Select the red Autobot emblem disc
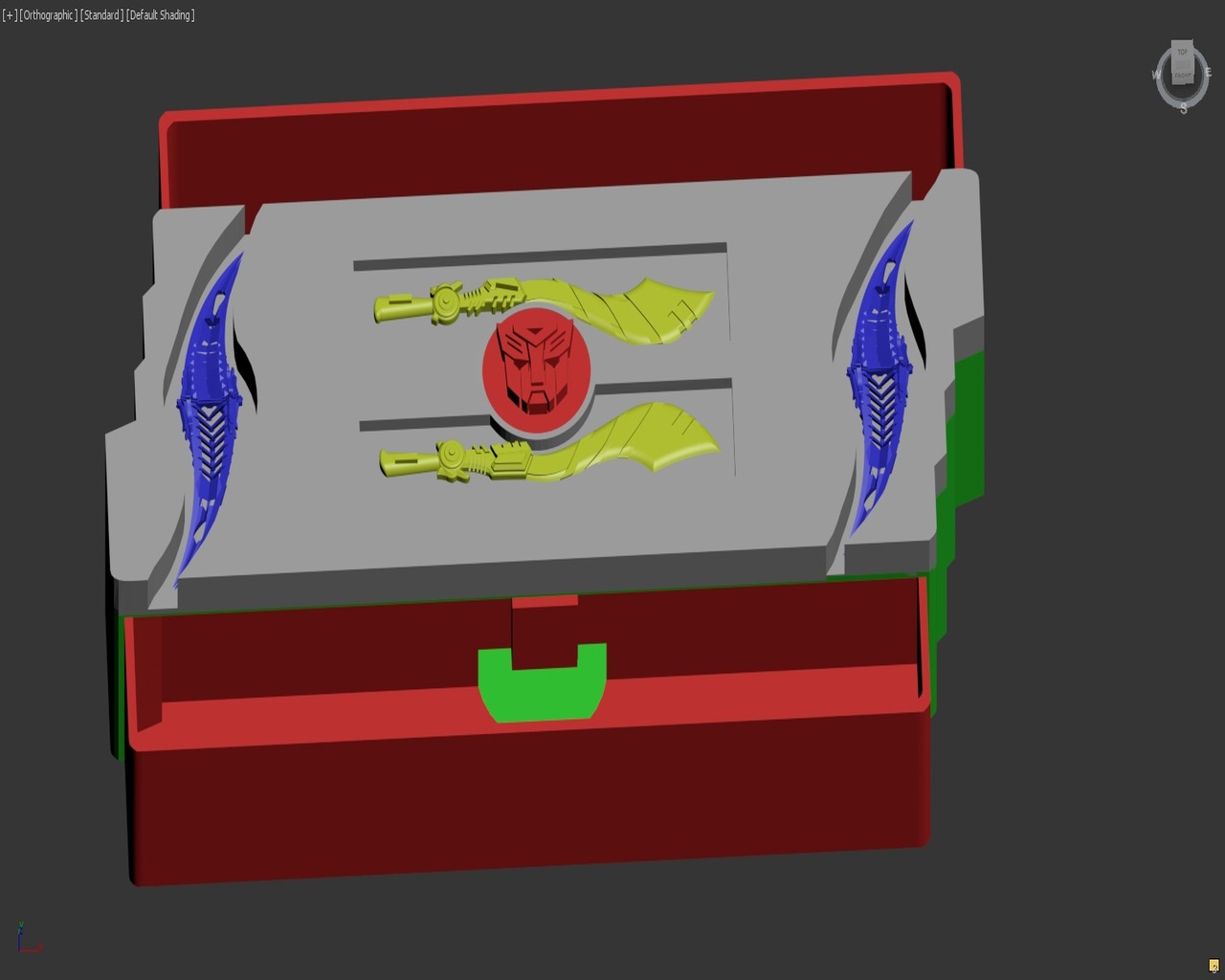 pos(536,370)
